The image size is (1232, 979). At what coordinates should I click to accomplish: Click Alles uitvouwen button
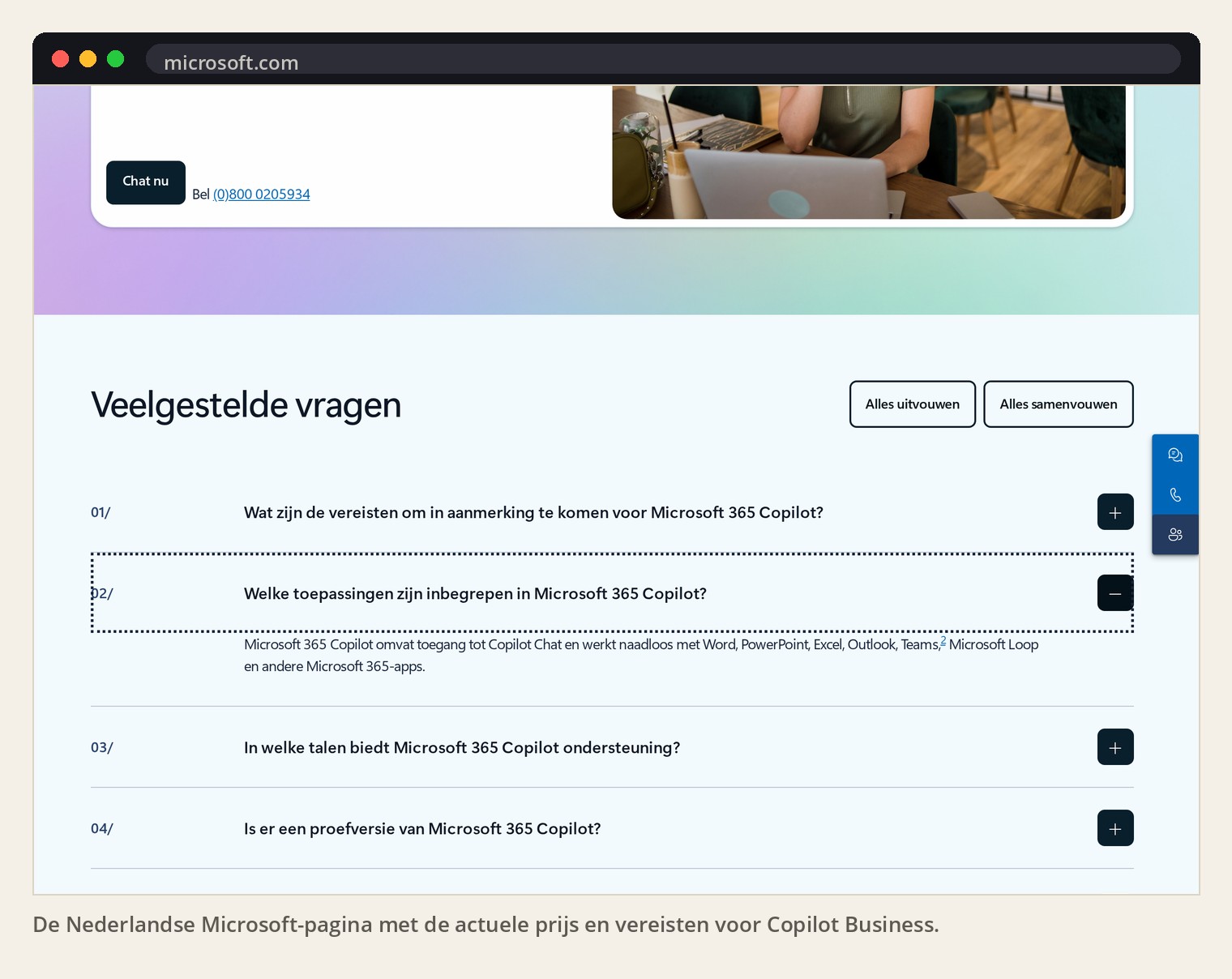click(913, 404)
